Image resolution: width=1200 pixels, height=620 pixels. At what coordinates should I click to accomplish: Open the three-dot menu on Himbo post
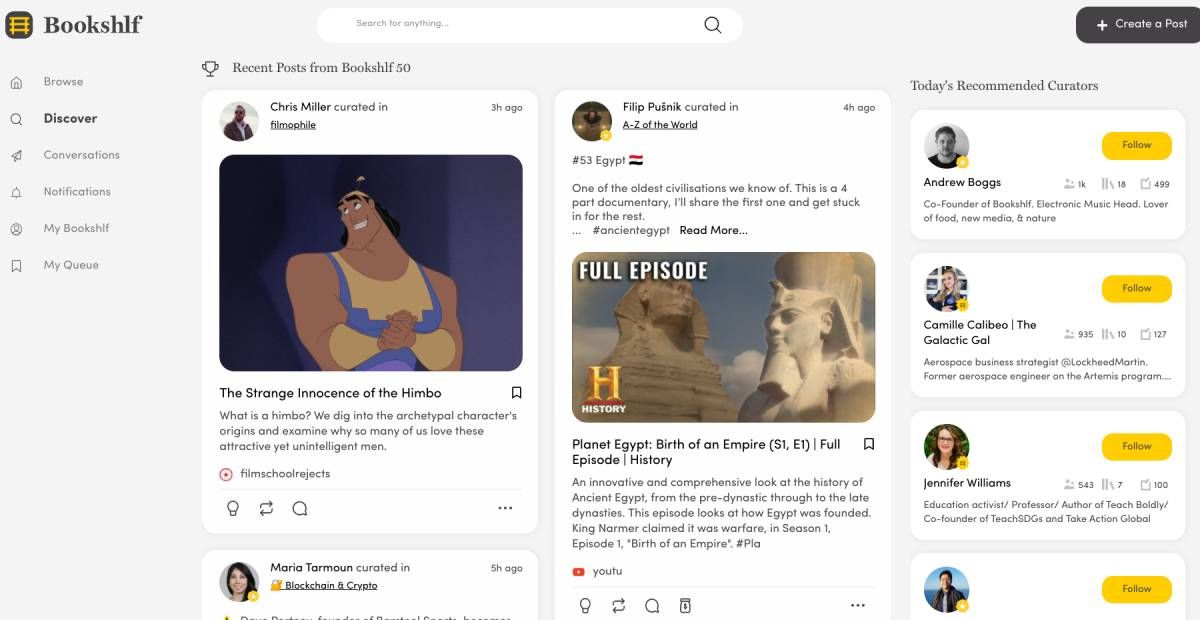tap(505, 508)
